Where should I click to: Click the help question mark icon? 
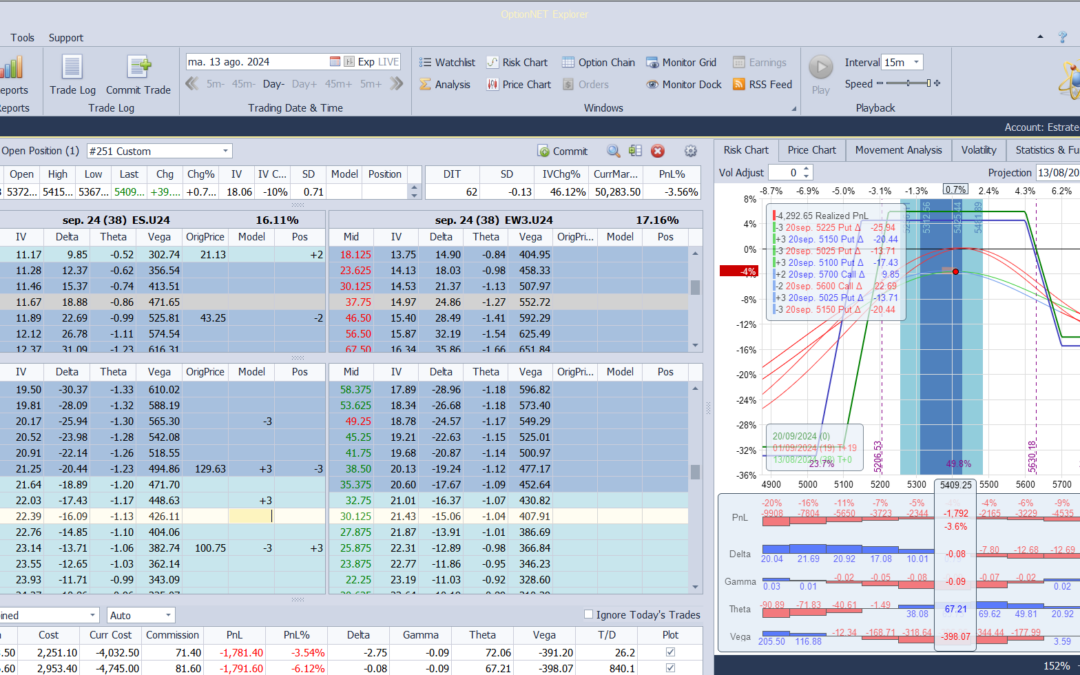(x=1063, y=37)
